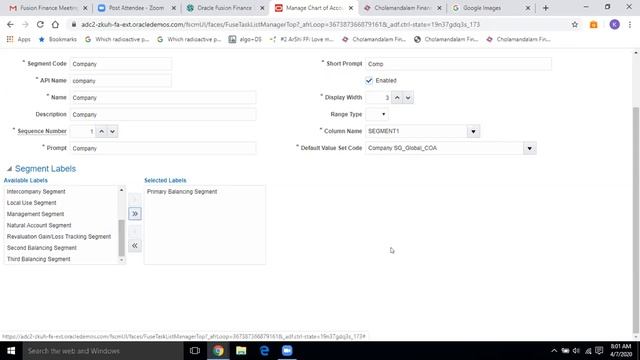640x360 pixels.
Task: Open the taskbar clock and date
Action: (x=621, y=351)
